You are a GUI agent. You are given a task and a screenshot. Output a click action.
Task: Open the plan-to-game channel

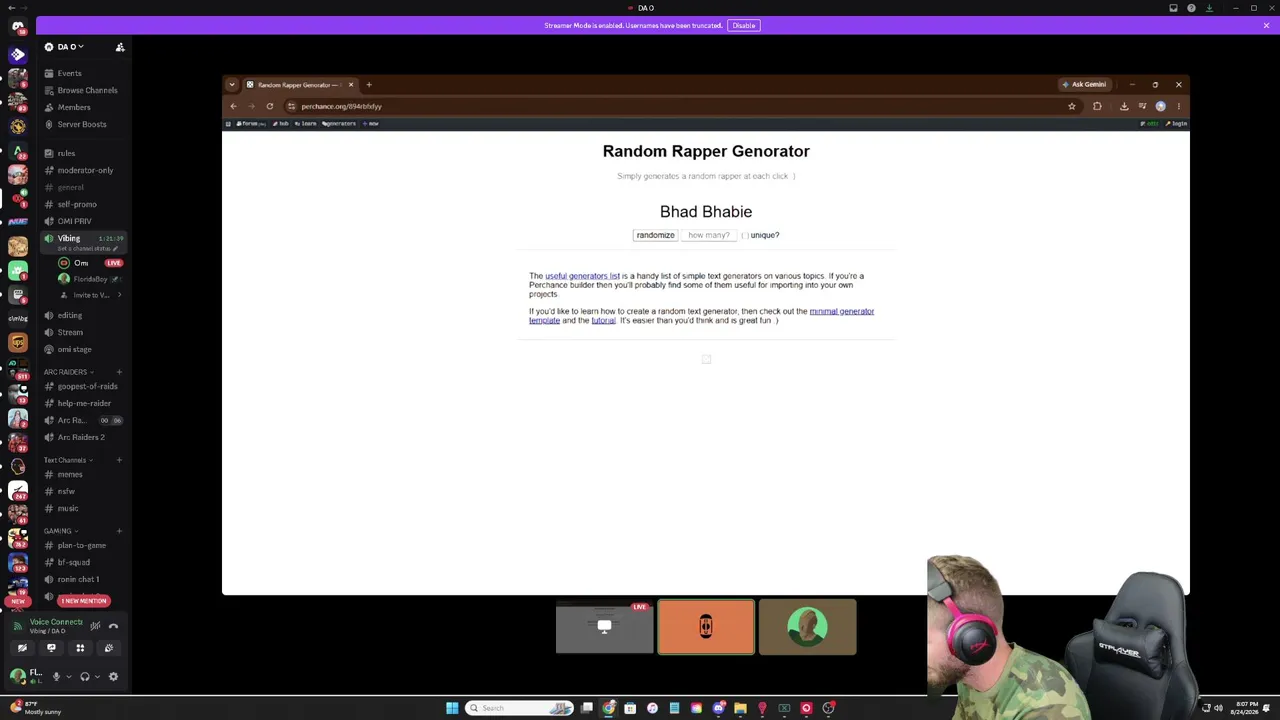pos(82,545)
